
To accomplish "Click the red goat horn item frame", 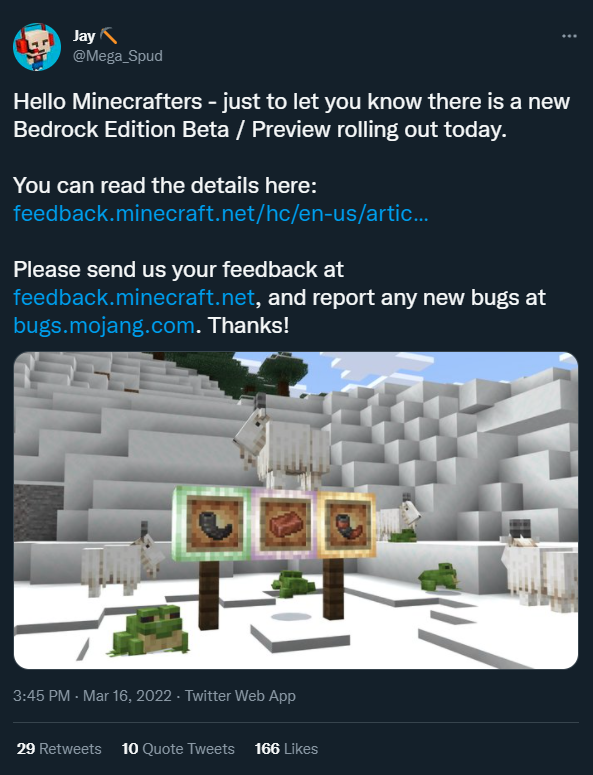I will 346,524.
